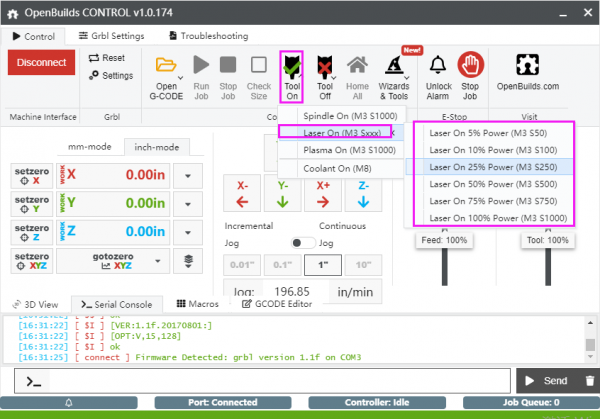Viewport: 600px width, 419px height.
Task: Open the Grbl Settings tab
Action: [x=111, y=36]
